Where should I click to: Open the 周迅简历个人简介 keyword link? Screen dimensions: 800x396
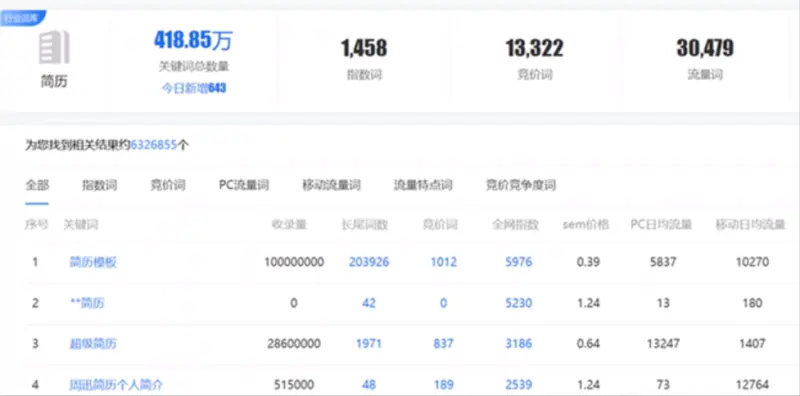click(x=116, y=384)
